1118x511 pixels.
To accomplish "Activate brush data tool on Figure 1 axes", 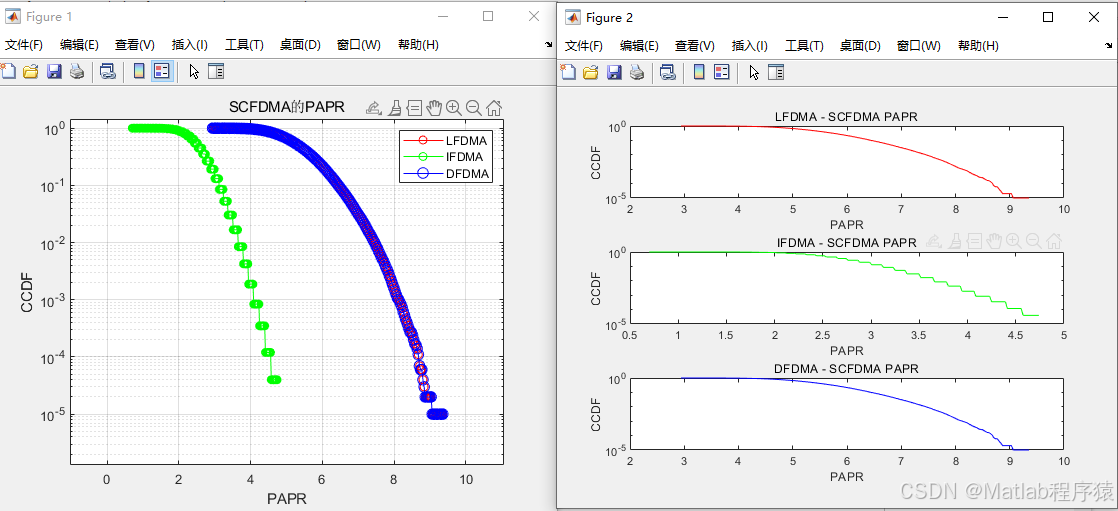I will 394,108.
